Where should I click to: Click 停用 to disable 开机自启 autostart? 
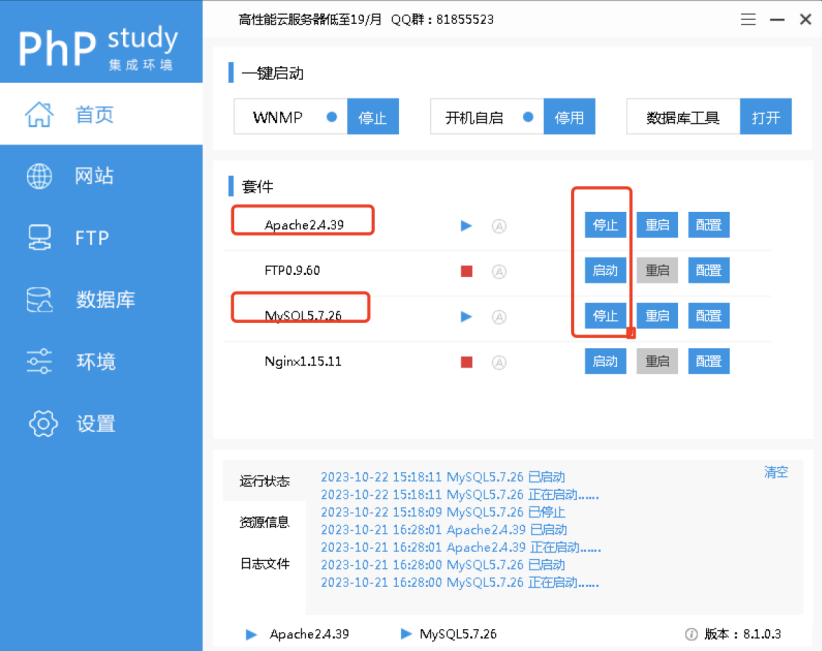(x=569, y=116)
